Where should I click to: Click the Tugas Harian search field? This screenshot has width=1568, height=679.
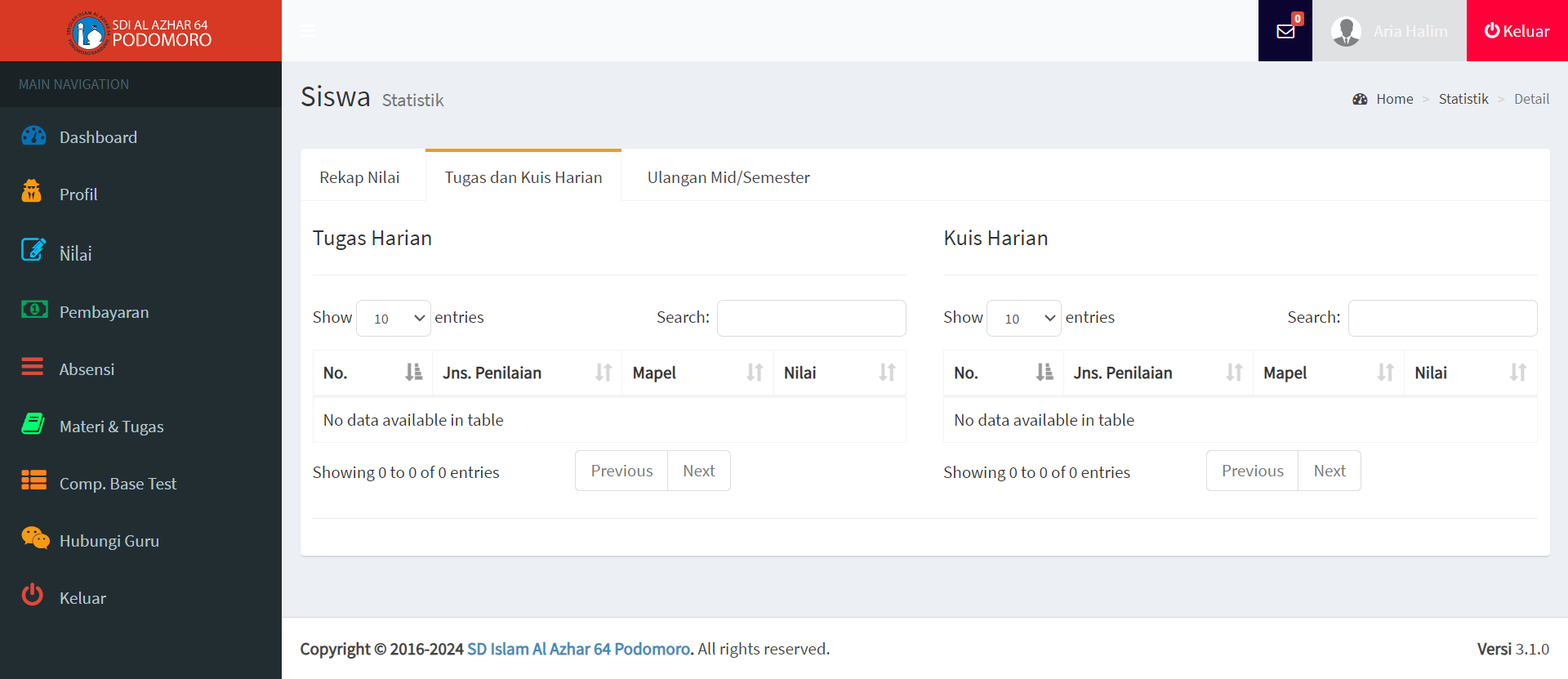pyautogui.click(x=811, y=318)
